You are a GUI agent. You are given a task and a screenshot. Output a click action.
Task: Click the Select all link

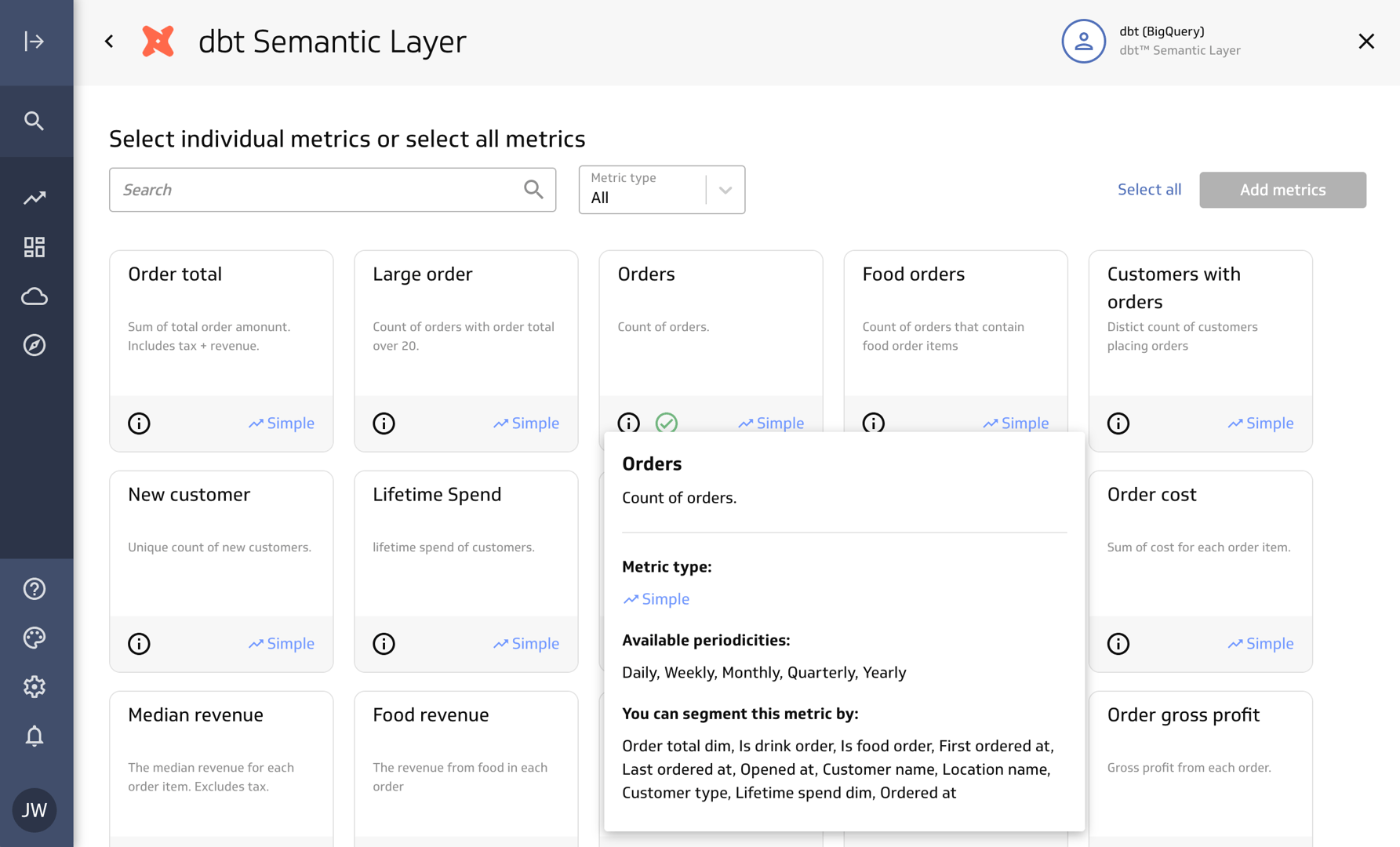pyautogui.click(x=1149, y=189)
